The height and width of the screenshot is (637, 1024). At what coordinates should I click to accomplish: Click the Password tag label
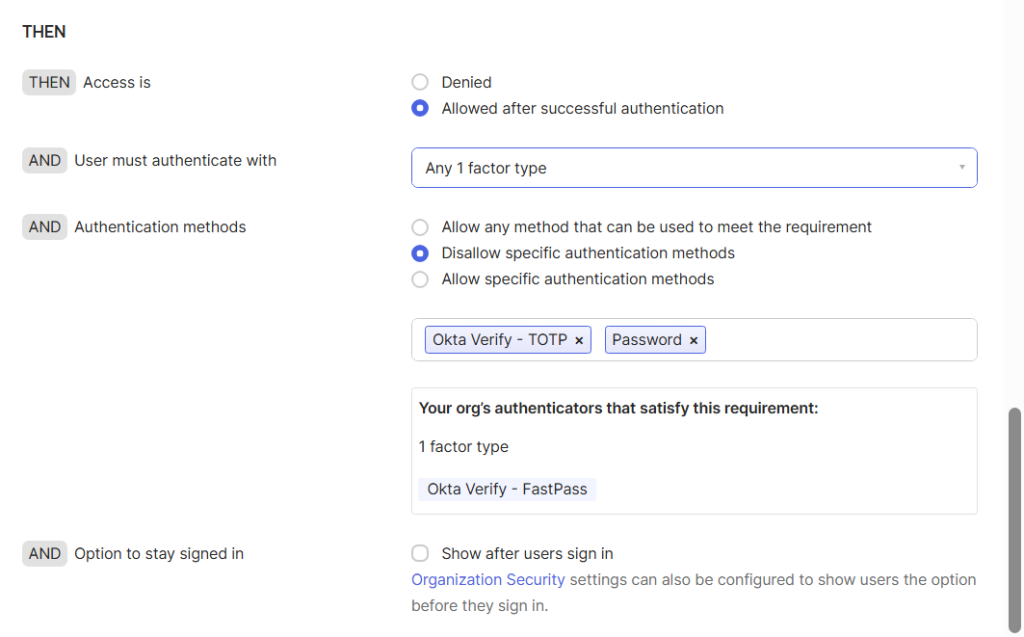click(x=646, y=340)
